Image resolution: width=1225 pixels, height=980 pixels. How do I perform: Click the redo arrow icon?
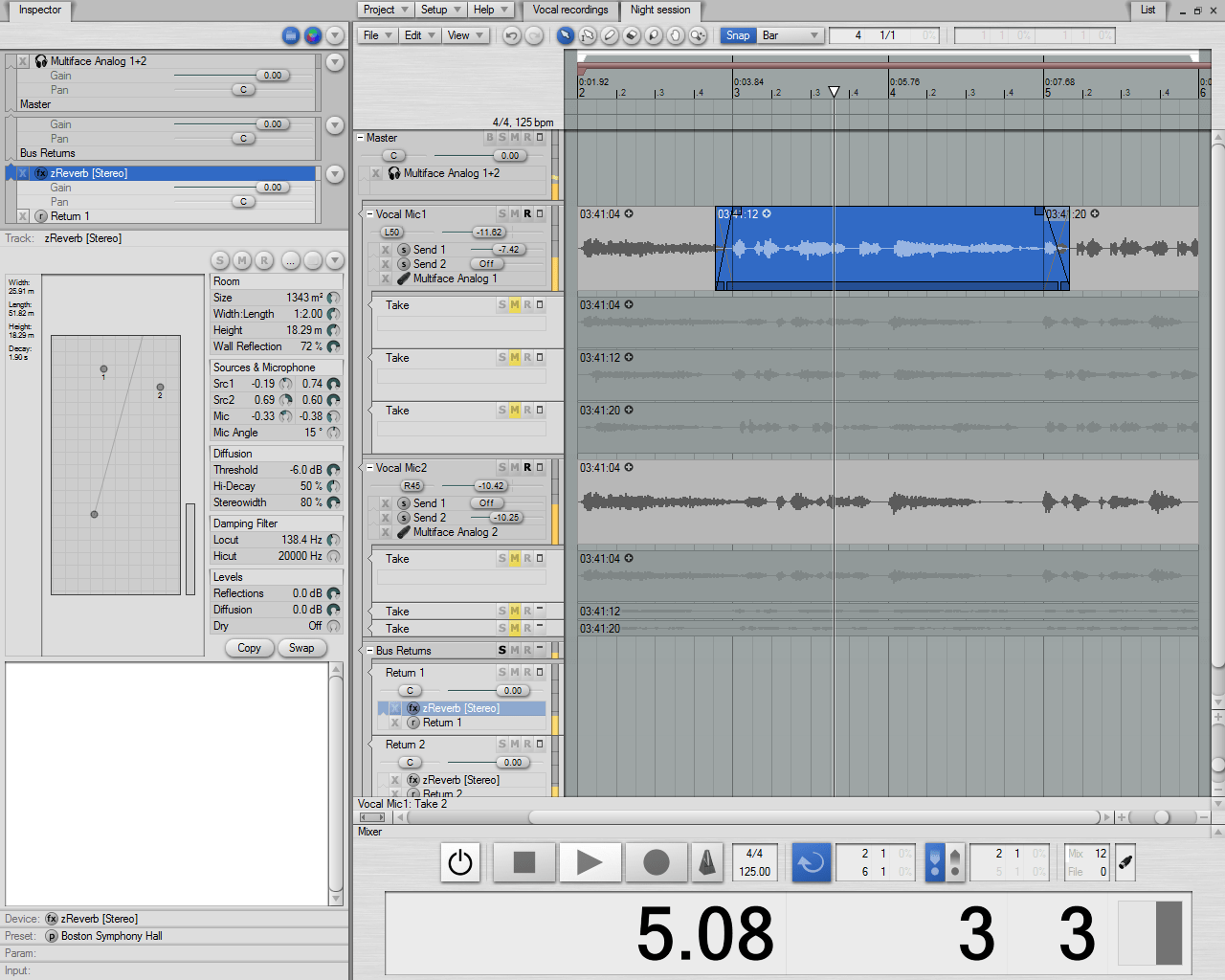click(x=534, y=35)
